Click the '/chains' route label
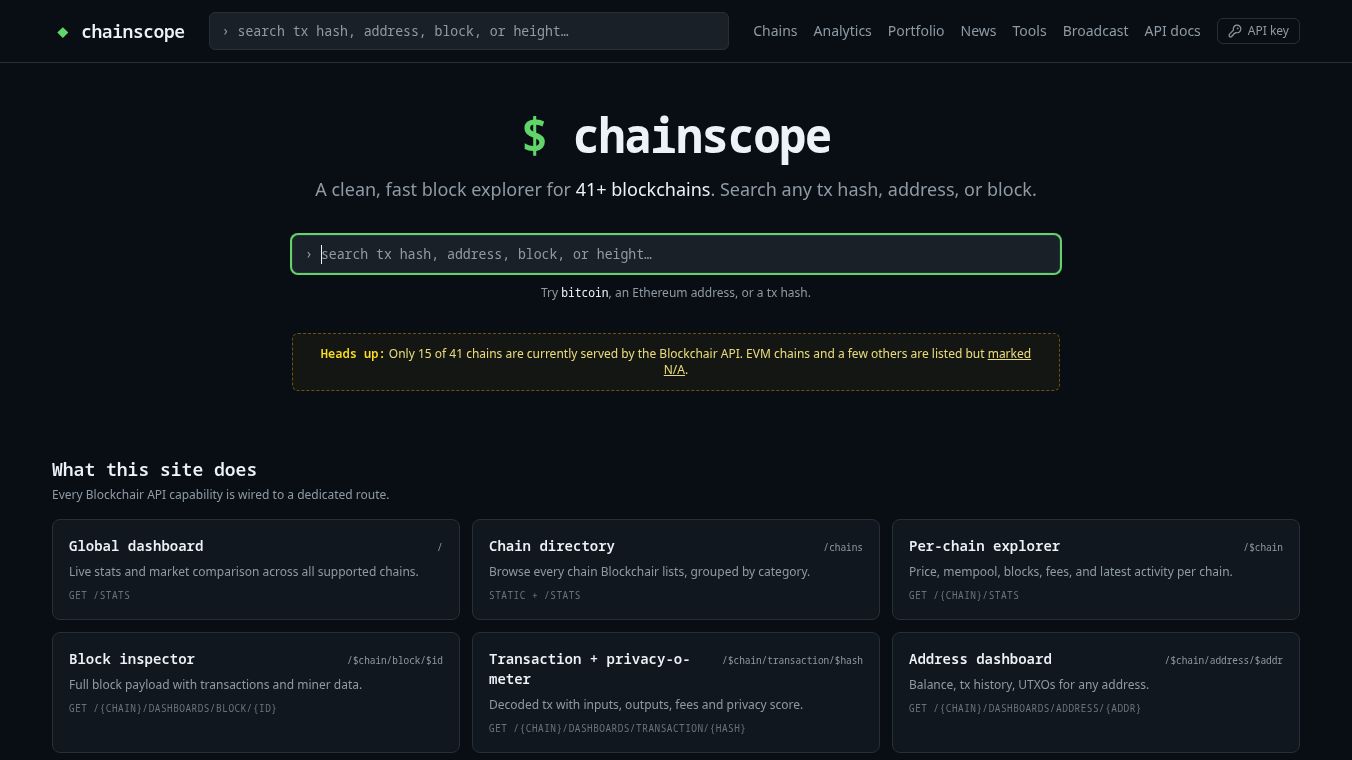 (843, 547)
